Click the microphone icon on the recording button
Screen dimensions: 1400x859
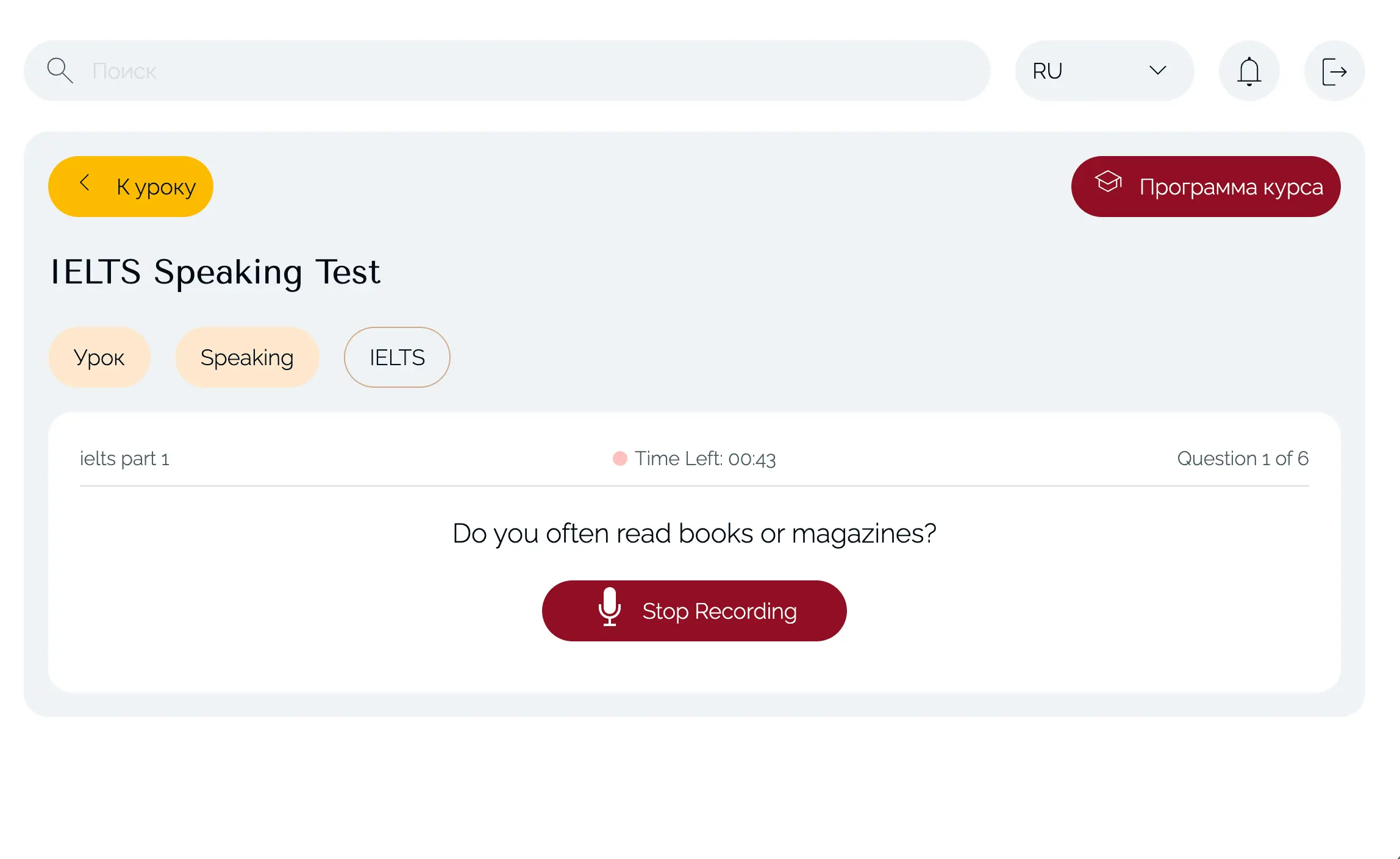pyautogui.click(x=609, y=610)
